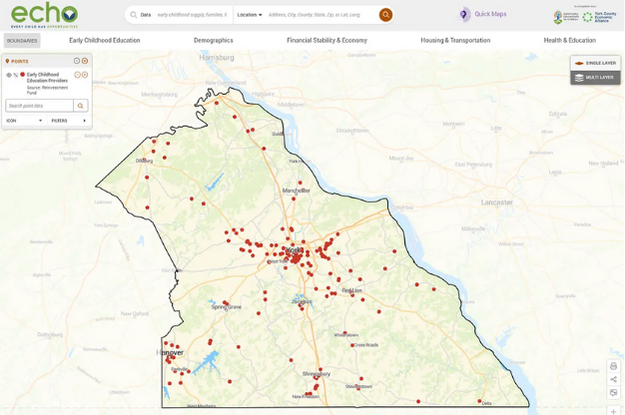Switch to Multi Layer mode

pos(595,77)
